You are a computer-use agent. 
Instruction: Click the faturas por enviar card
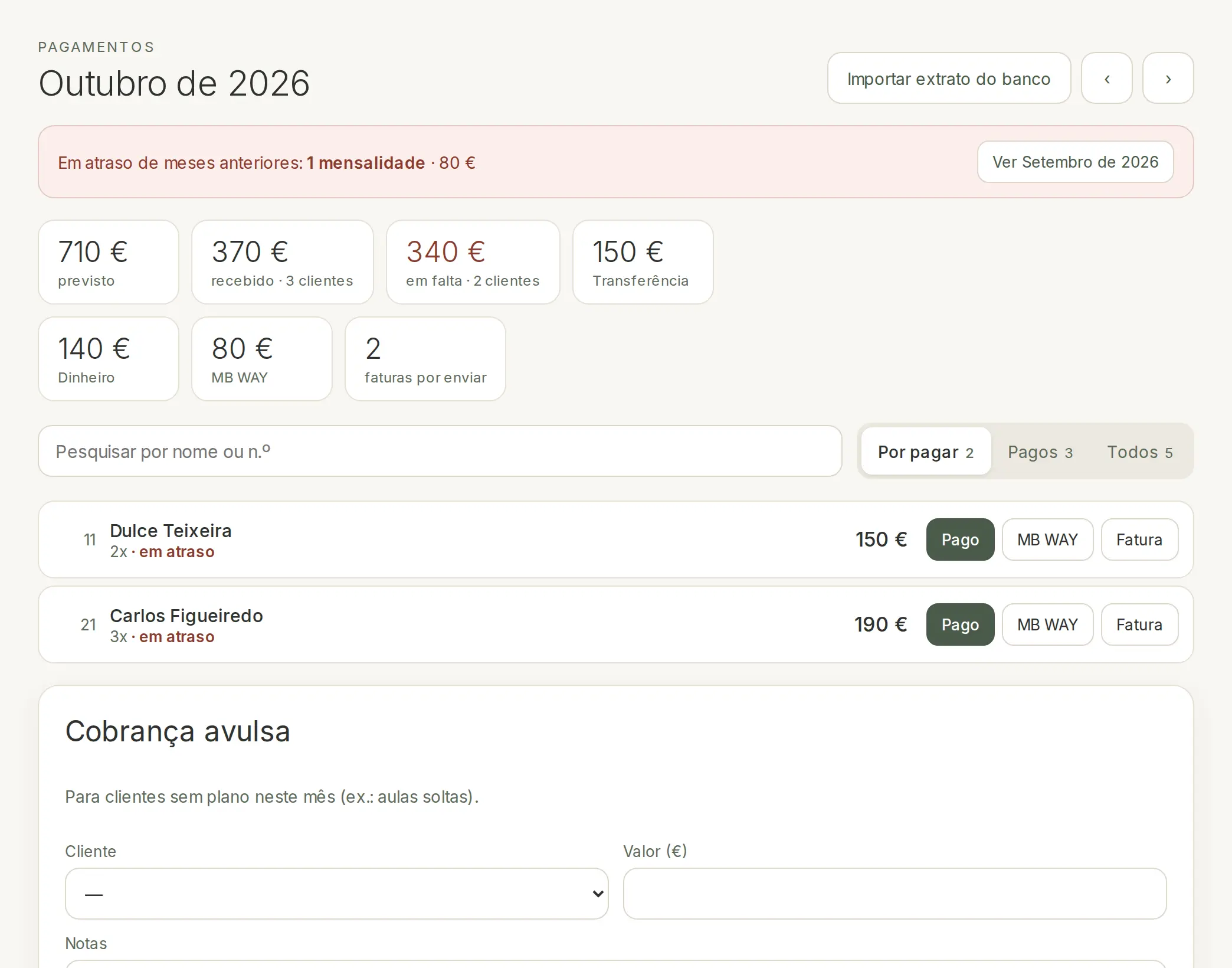tap(425, 359)
